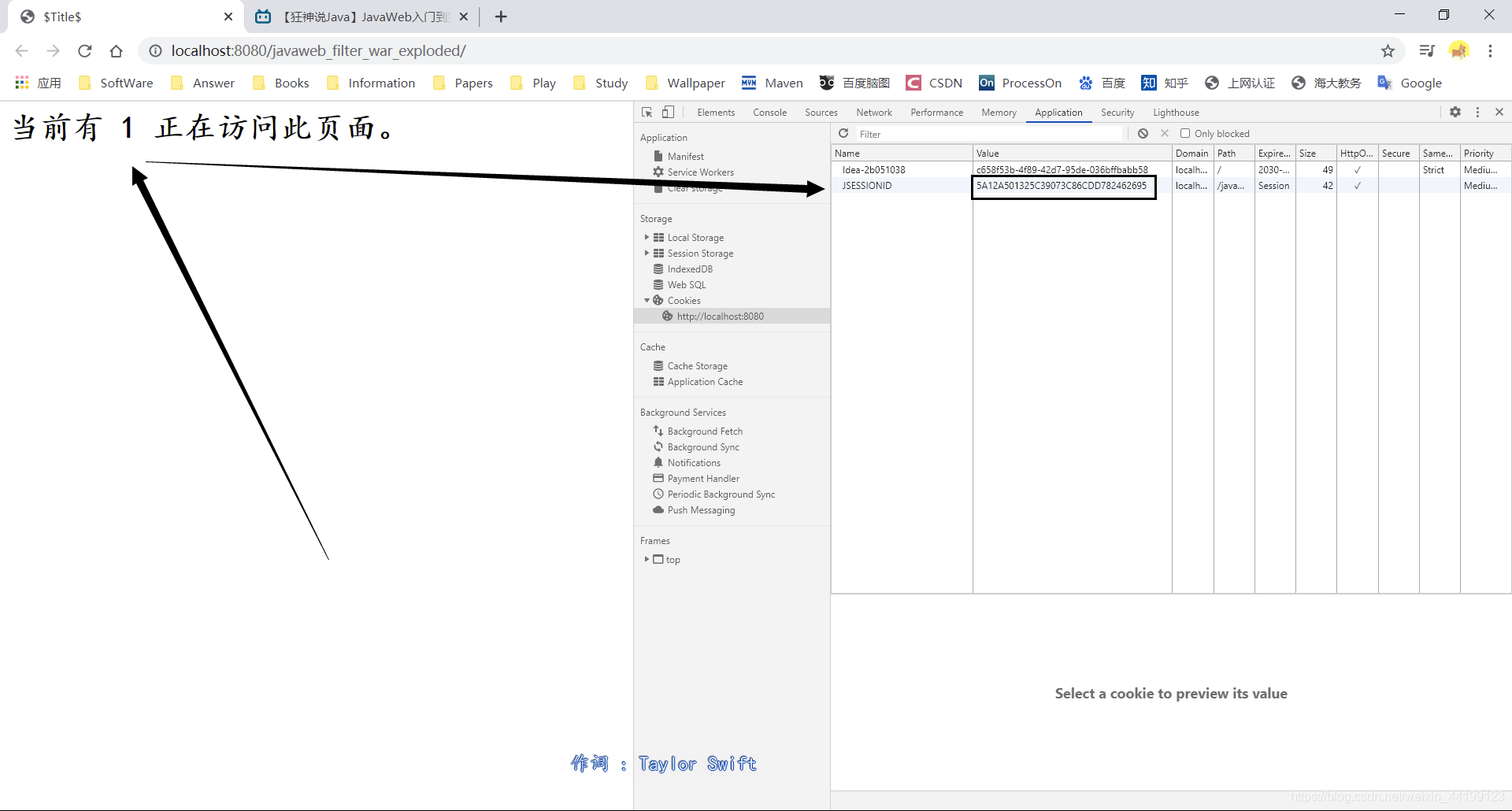Screen dimensions: 1512x811
Task: Close the $Title$ tab
Action: coord(228,17)
